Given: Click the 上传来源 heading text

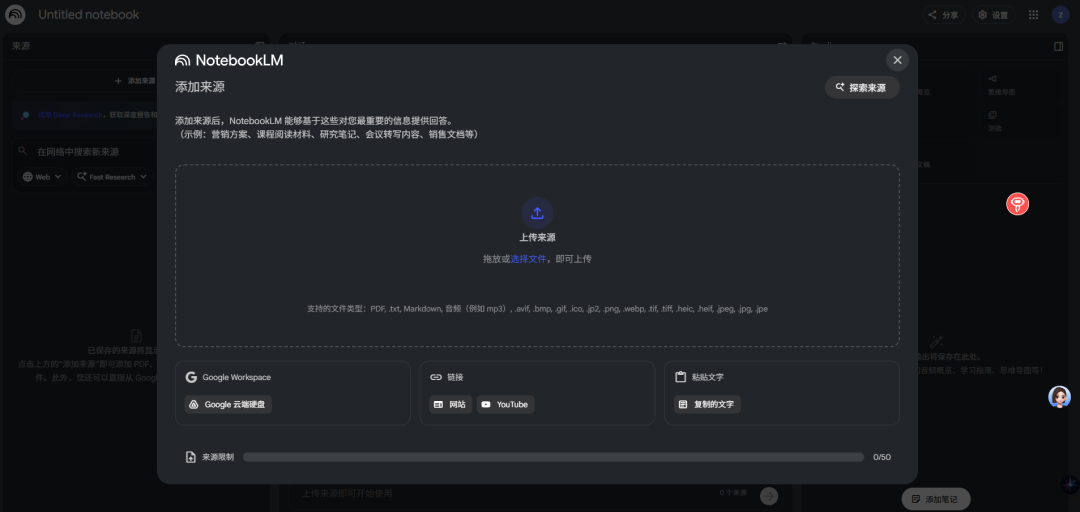Looking at the screenshot, I should 537,237.
